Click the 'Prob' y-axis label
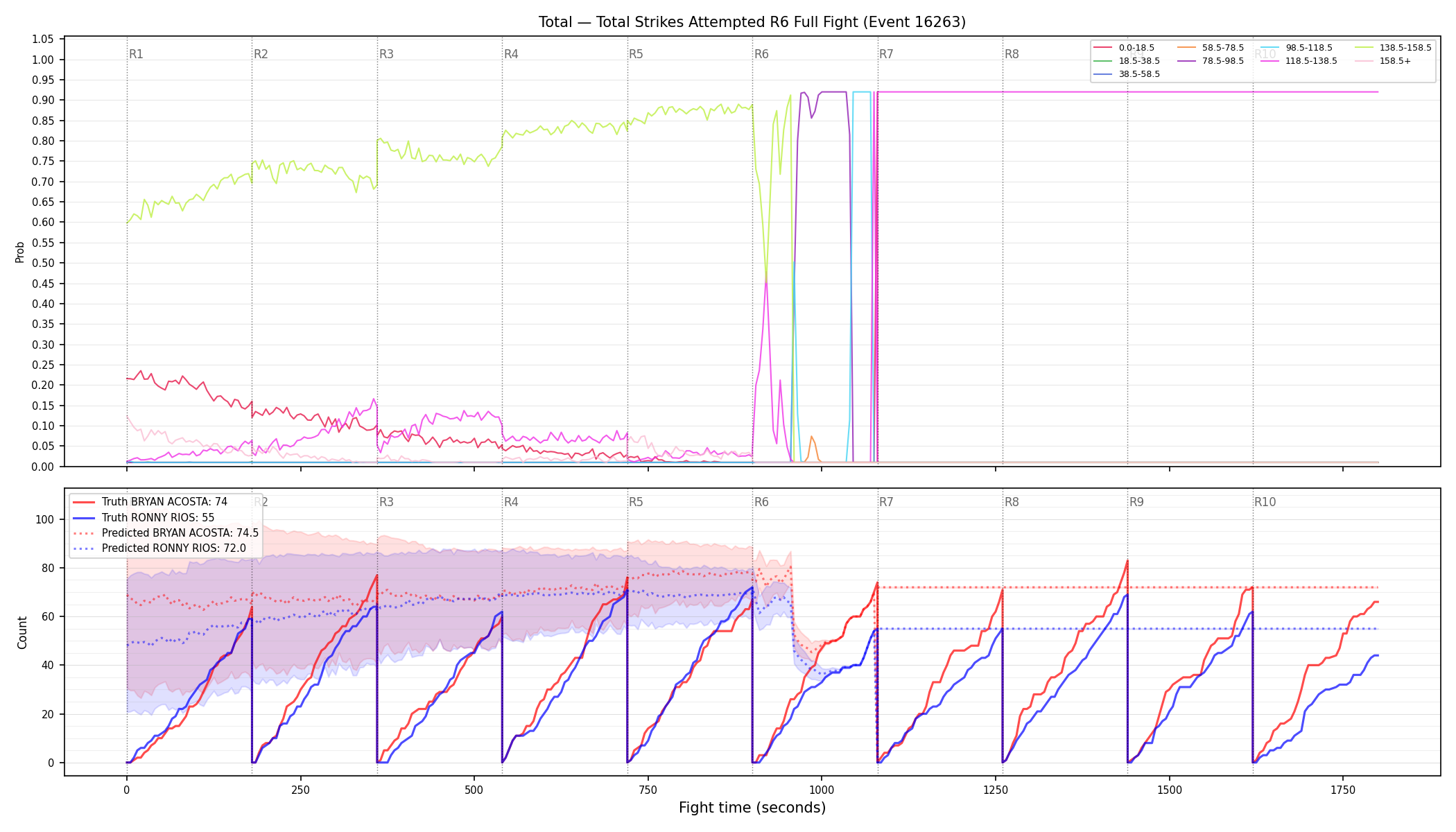Screen dimensions: 1456x832 pyautogui.click(x=20, y=252)
